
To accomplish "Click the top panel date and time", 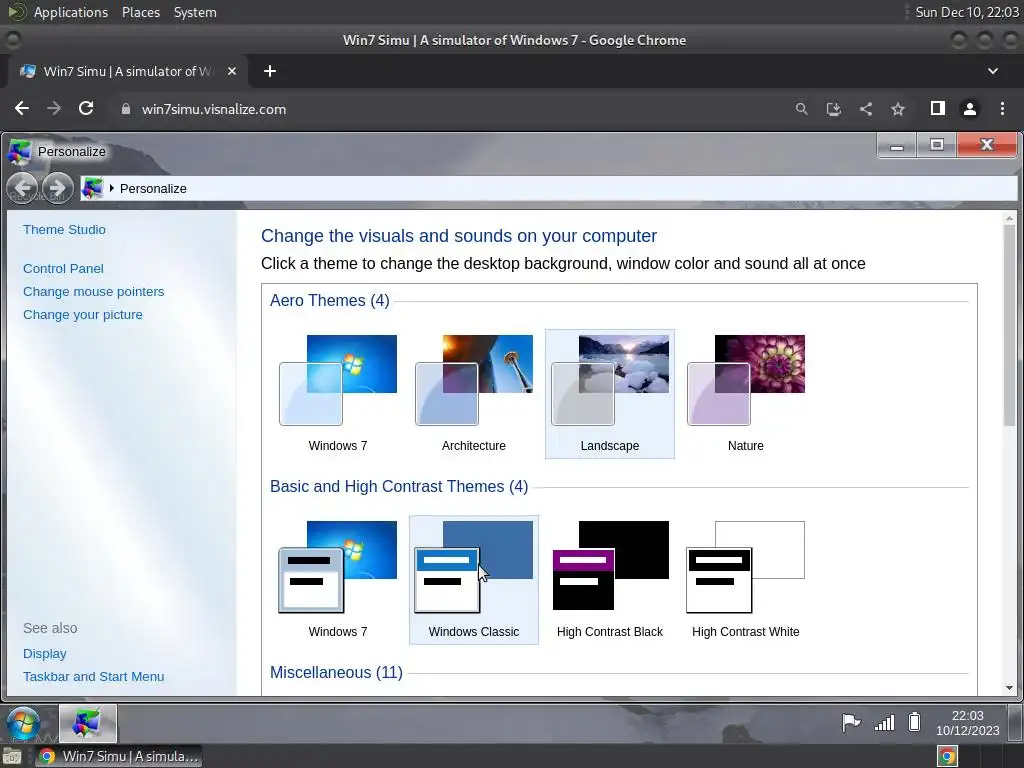I will tap(967, 12).
